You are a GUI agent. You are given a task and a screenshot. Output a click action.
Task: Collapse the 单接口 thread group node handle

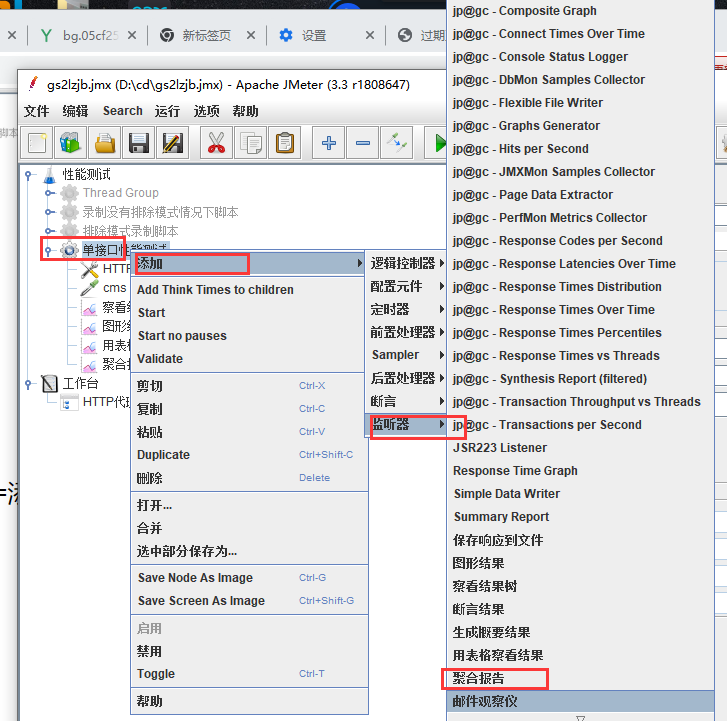click(48, 250)
